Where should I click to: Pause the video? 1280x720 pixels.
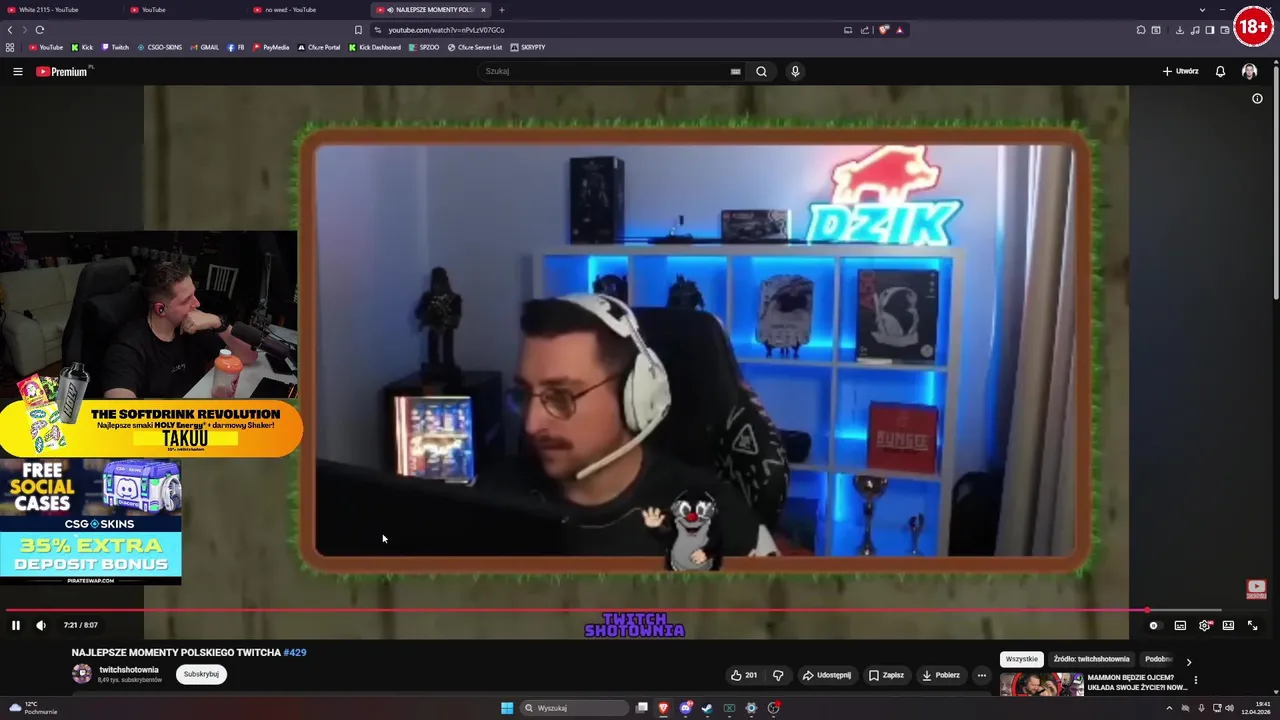16,625
